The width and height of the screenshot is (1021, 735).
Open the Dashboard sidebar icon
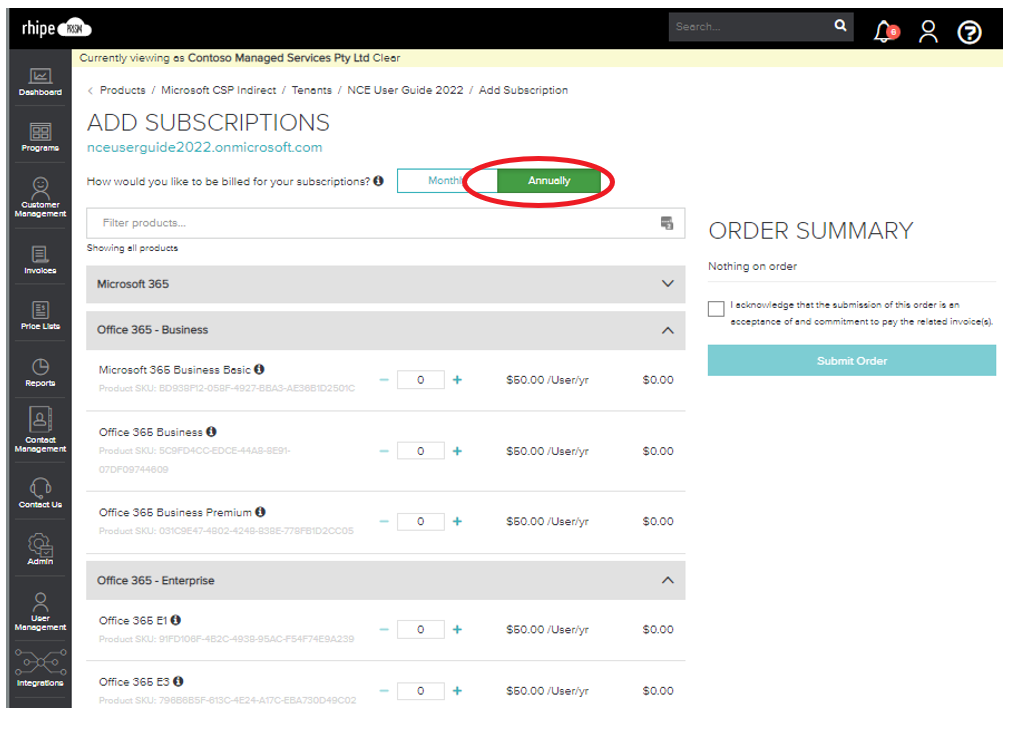pyautogui.click(x=40, y=82)
